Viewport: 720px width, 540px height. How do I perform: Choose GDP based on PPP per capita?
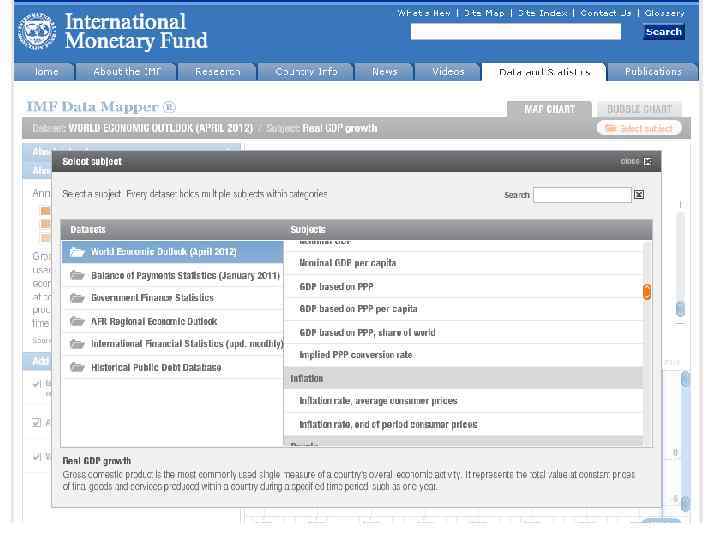tap(463, 309)
